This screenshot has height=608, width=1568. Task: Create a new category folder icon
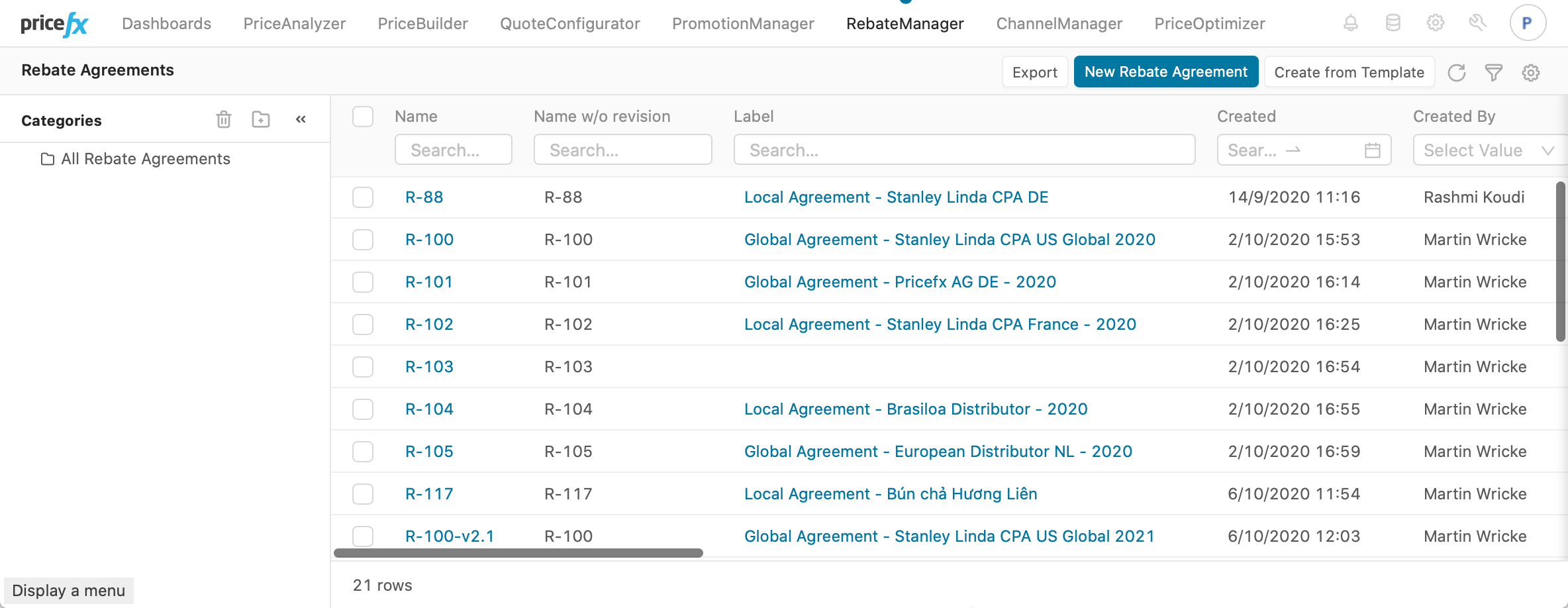[x=261, y=119]
